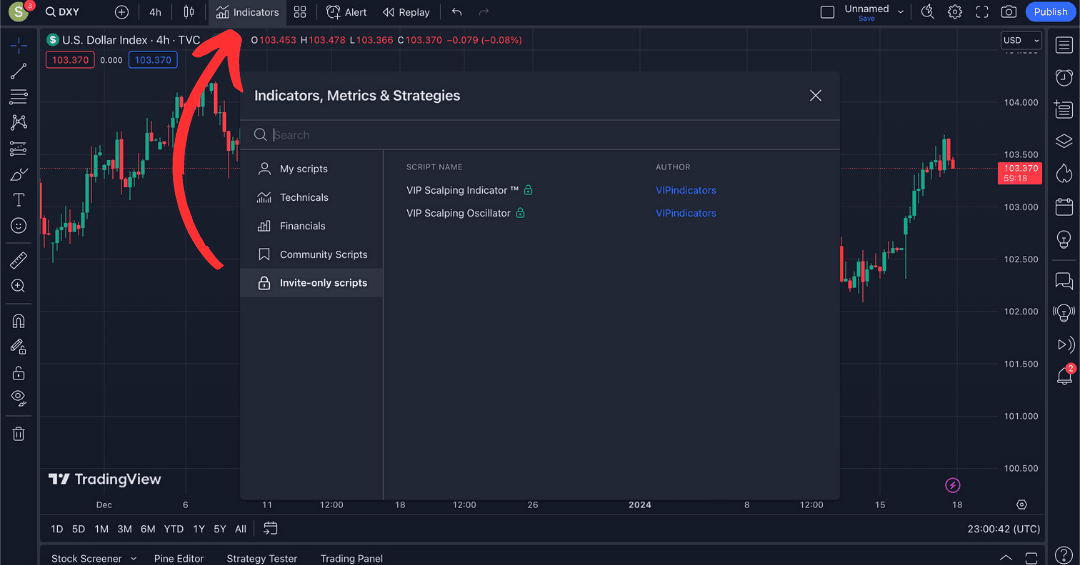
Task: Select Community Scripts category
Action: (x=312, y=254)
